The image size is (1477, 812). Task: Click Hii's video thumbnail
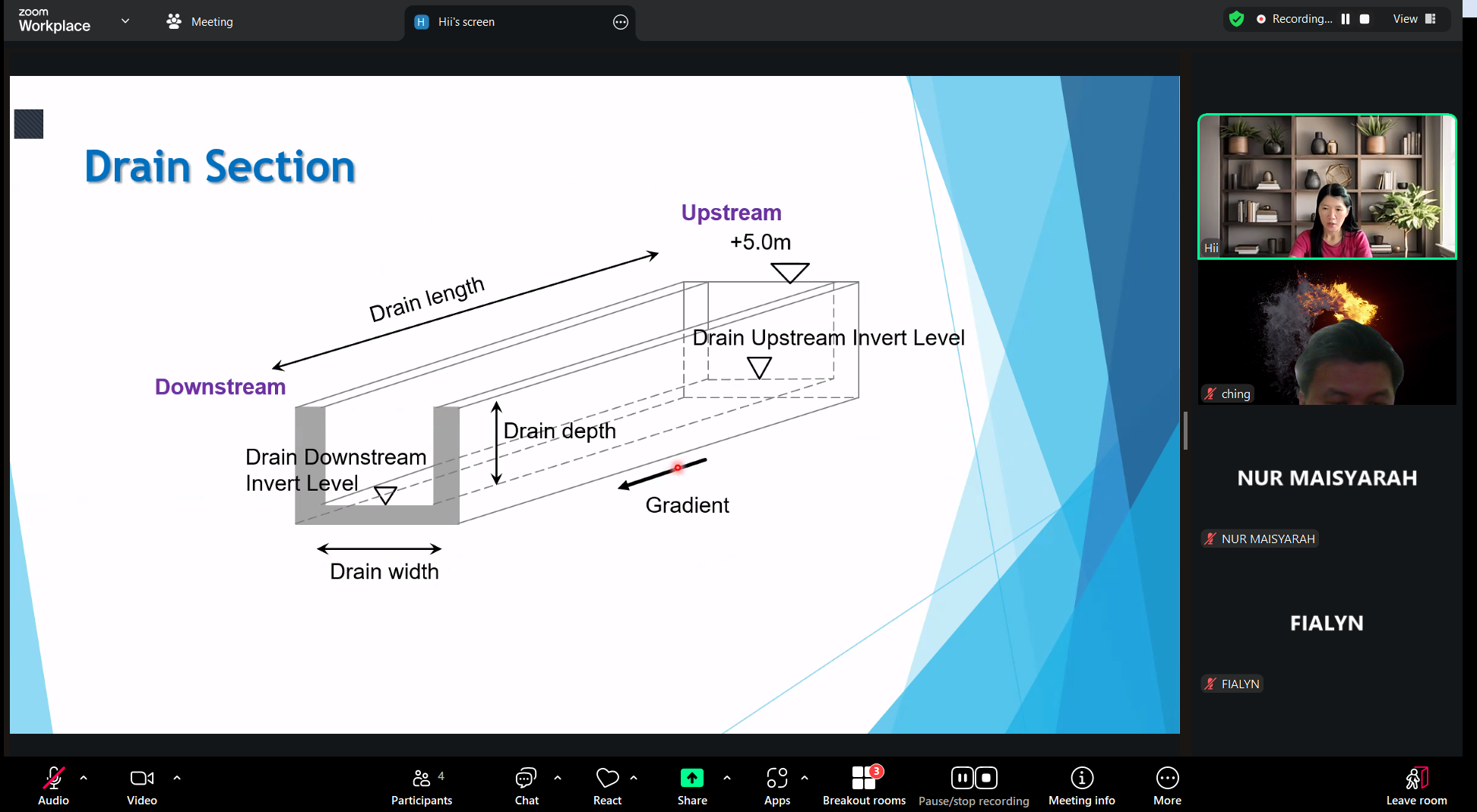[x=1327, y=187]
